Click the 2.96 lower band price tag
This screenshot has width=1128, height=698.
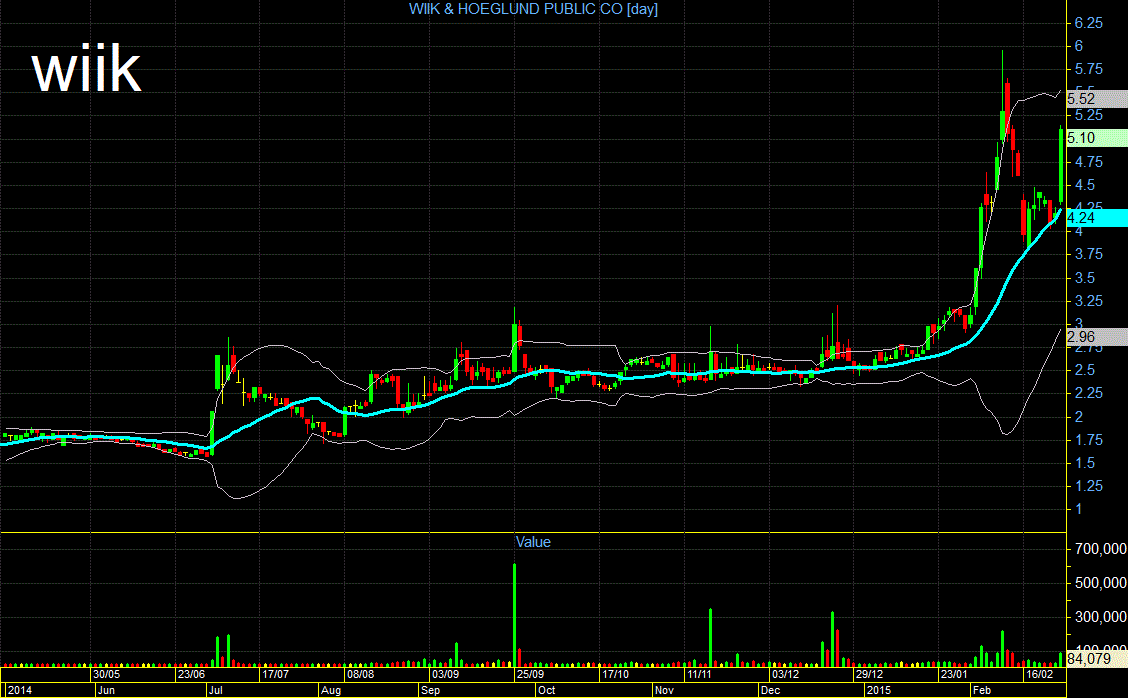pyautogui.click(x=1097, y=337)
